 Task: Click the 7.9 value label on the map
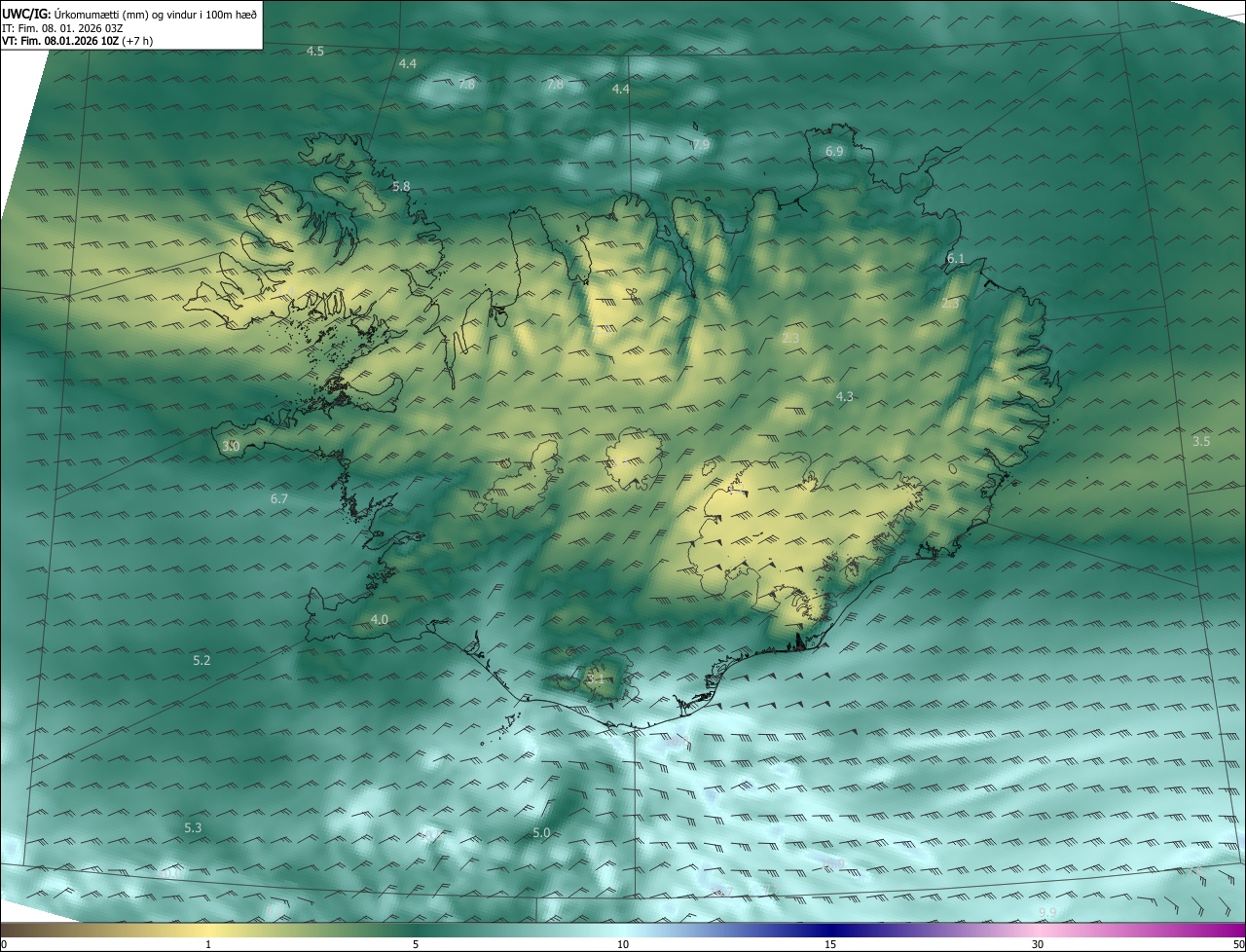tap(701, 145)
